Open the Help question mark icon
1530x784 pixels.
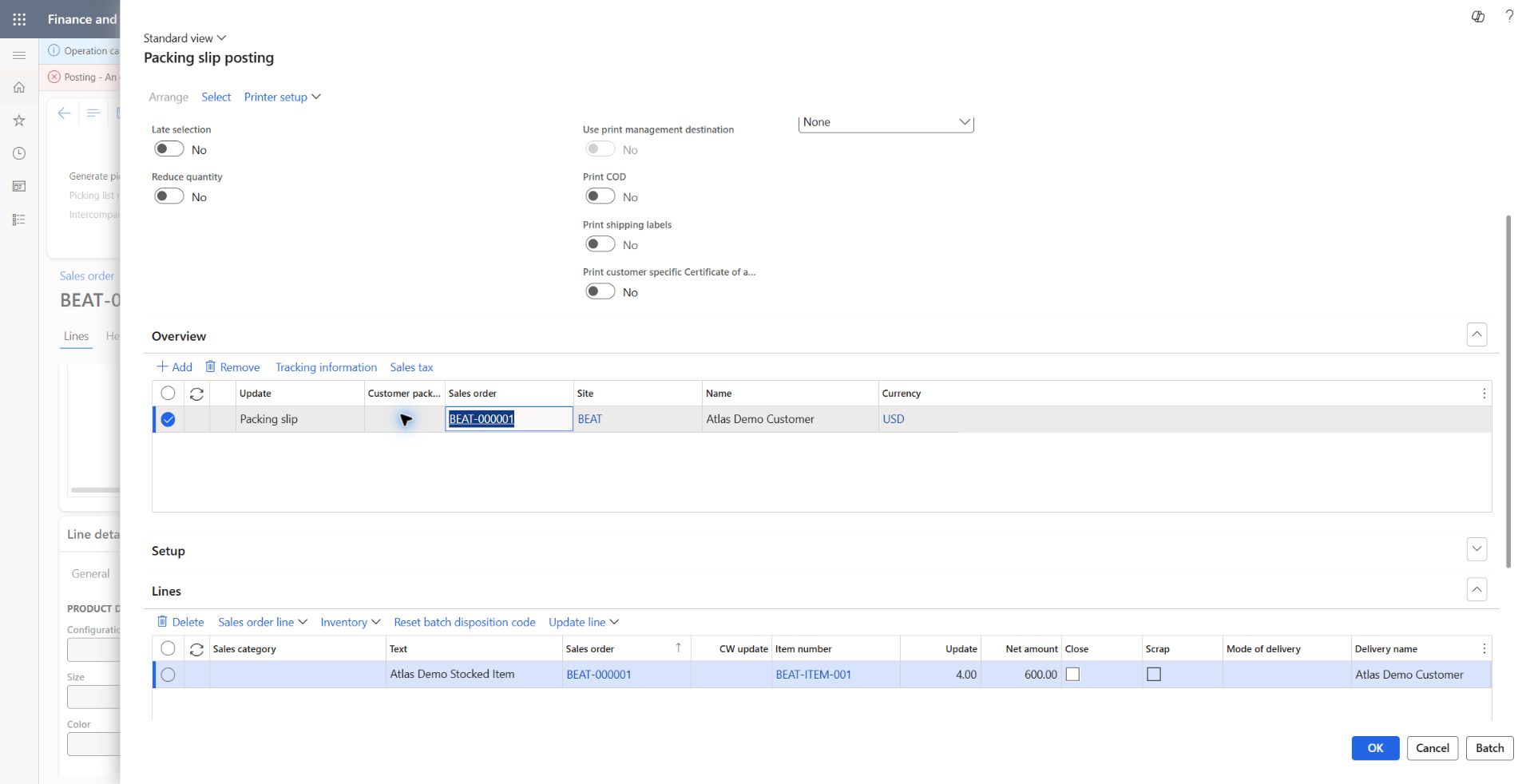[1509, 16]
